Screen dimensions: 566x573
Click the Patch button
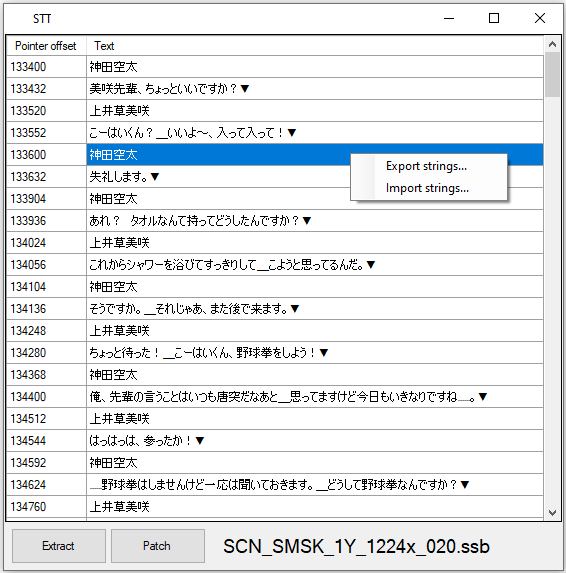click(157, 546)
